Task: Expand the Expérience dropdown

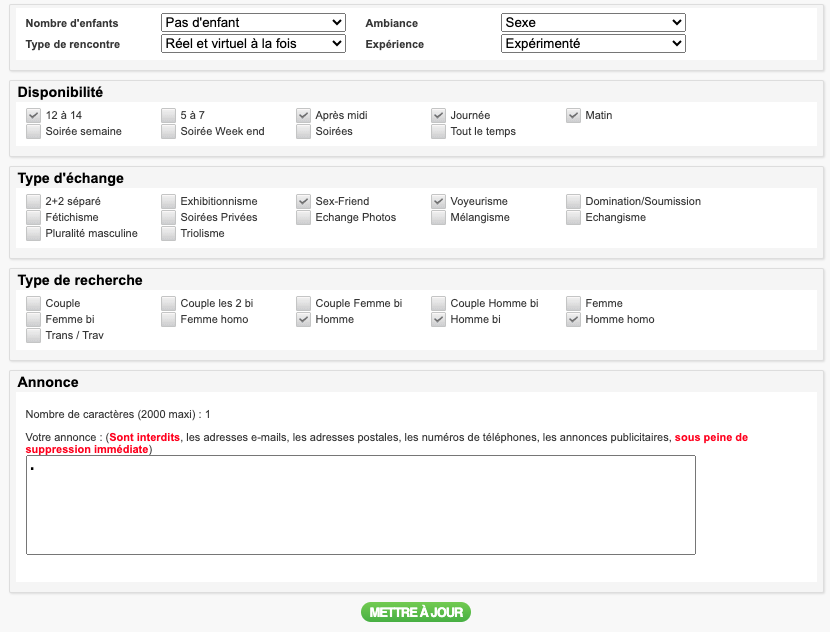Action: [592, 43]
